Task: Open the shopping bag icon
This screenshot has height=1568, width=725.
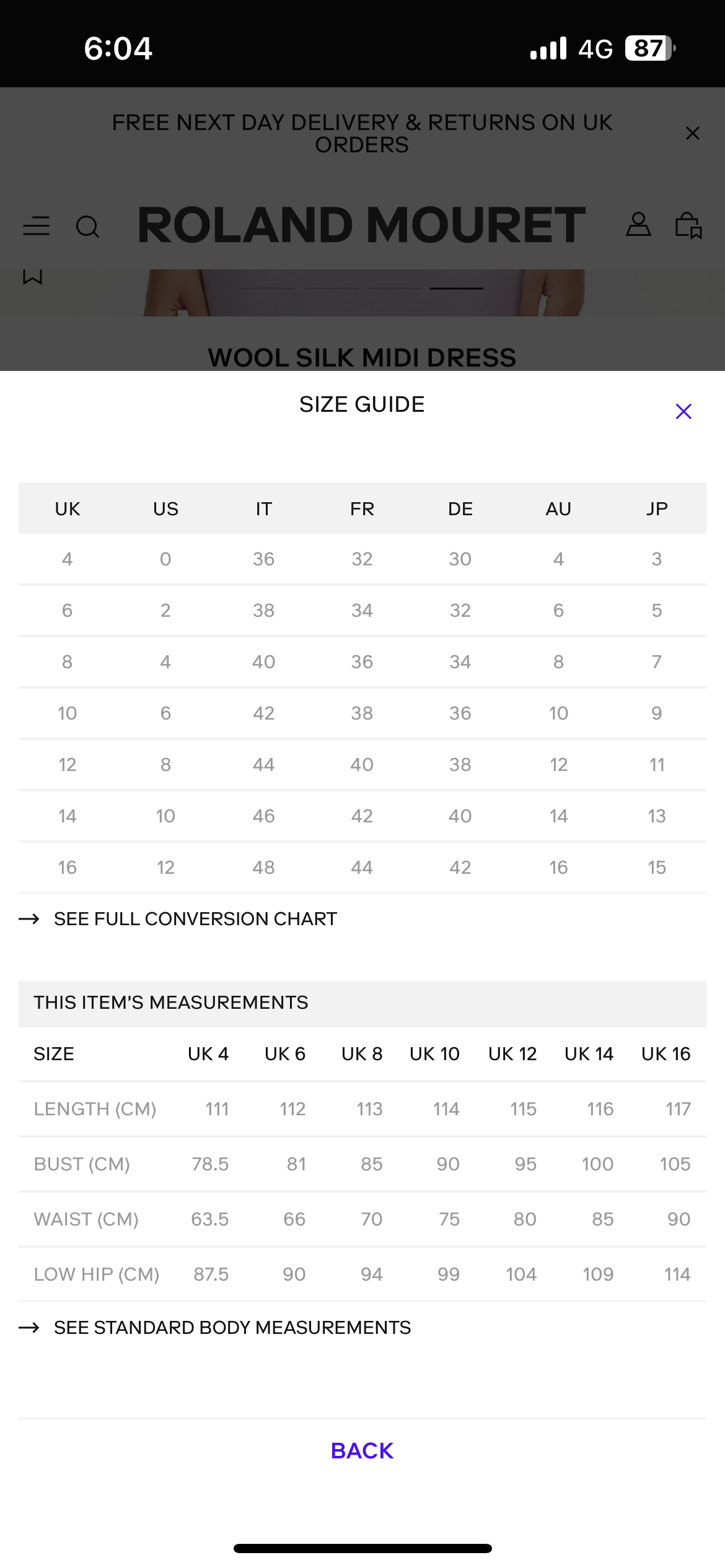Action: click(x=688, y=225)
